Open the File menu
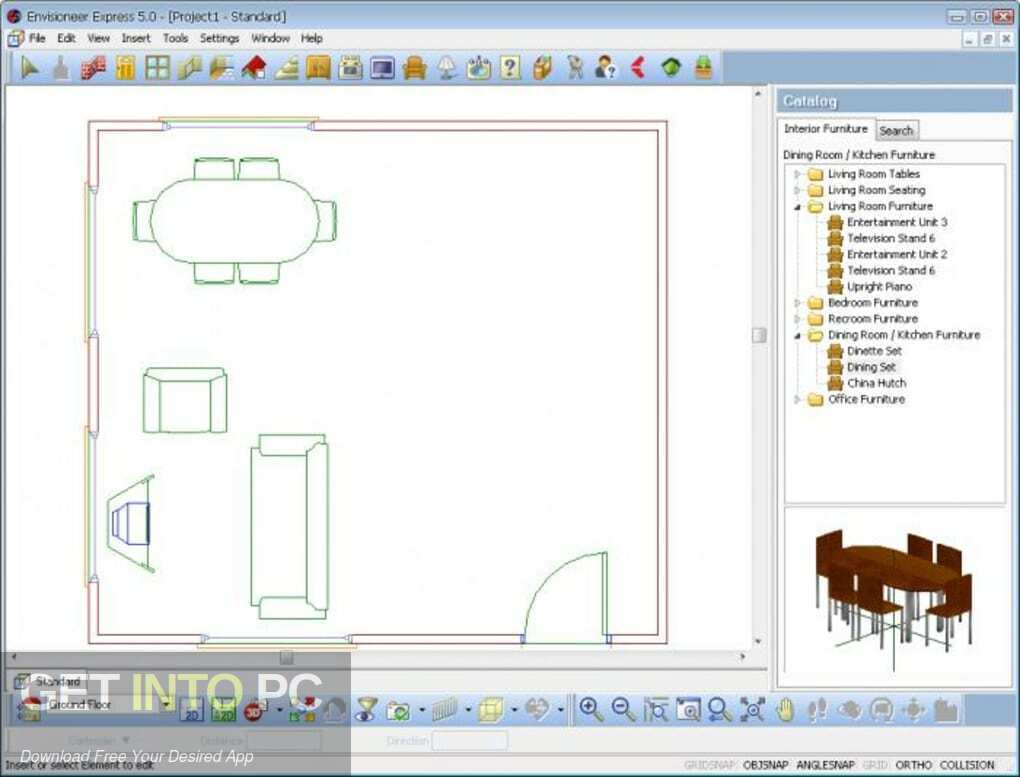This screenshot has width=1020, height=777. (x=37, y=38)
